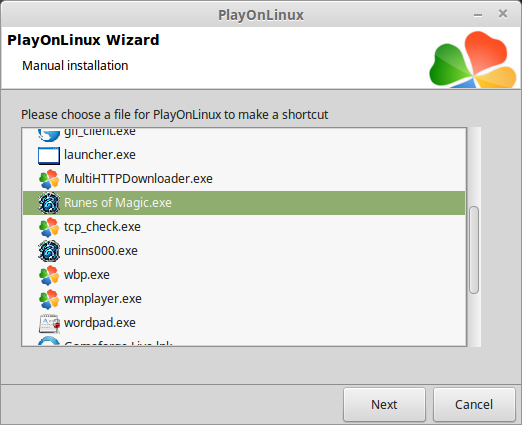Click the MultiHTTPDownloader.exe clover icon
Screen dimensions: 522x425
(x=49, y=179)
